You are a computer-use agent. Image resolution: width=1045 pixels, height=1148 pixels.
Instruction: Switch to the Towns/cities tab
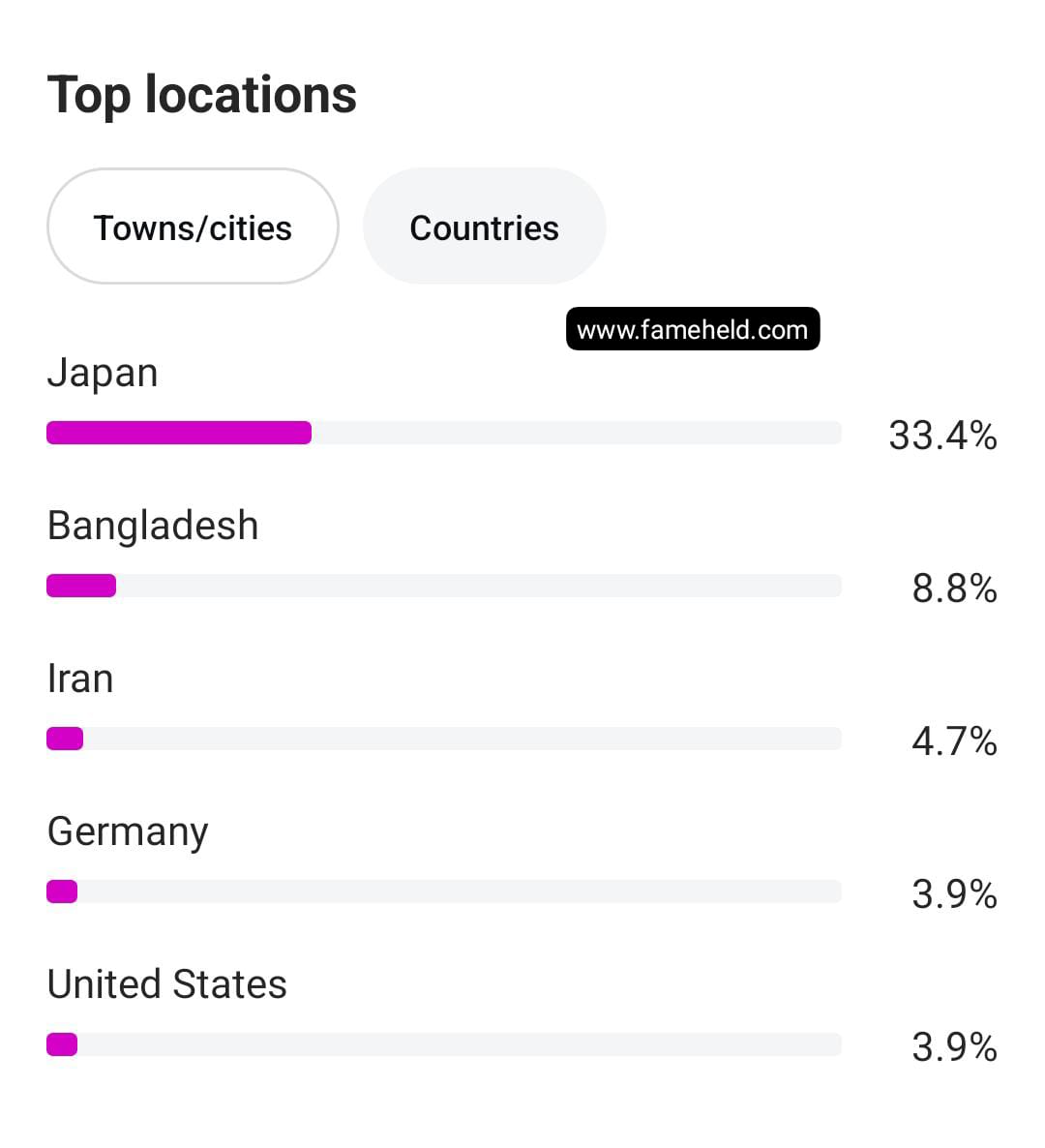193,227
